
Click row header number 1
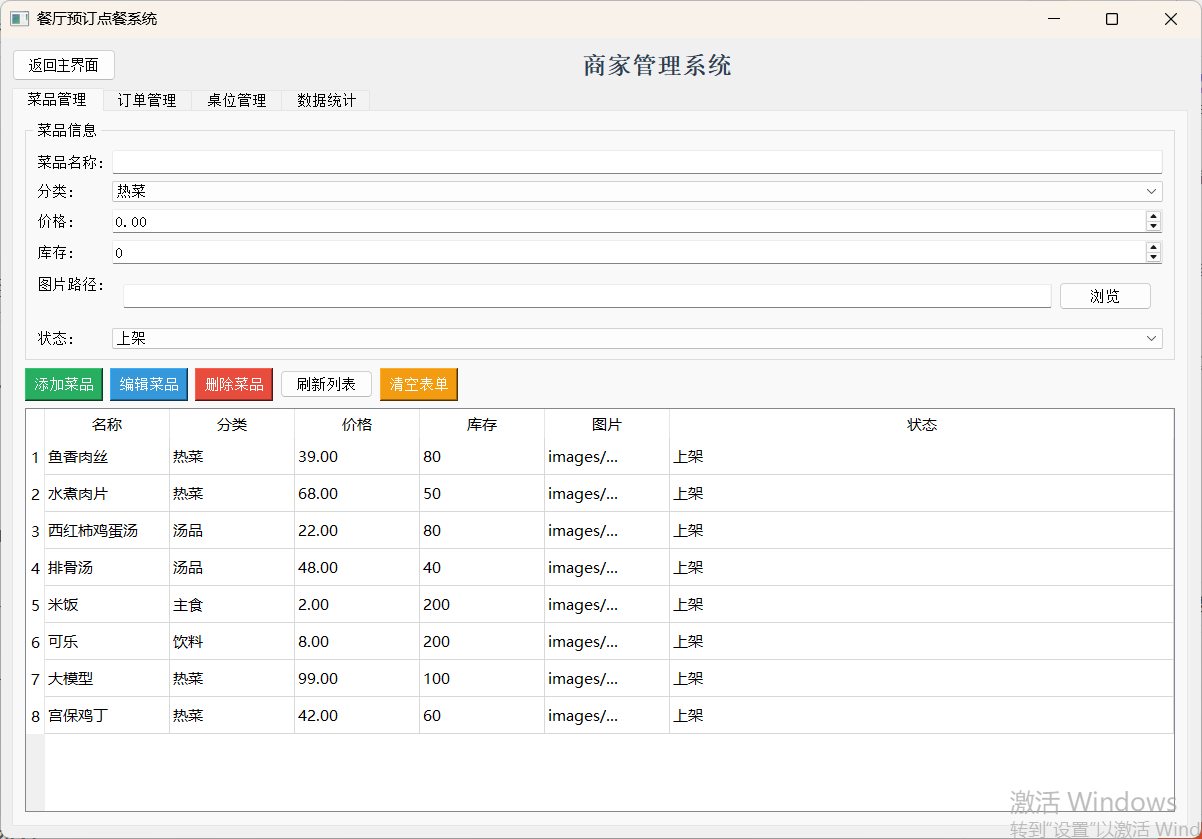[35, 457]
